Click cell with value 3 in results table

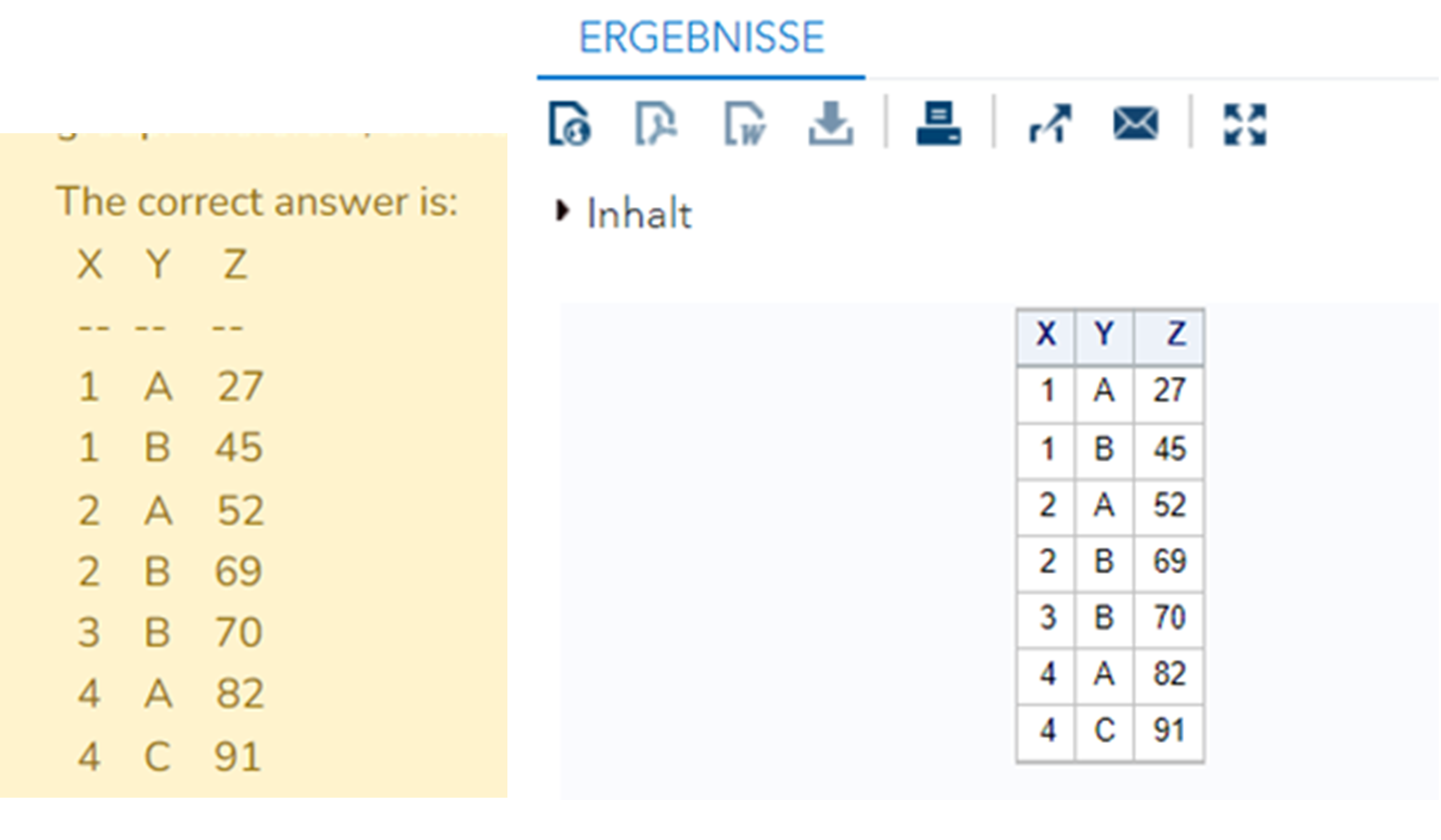1047,617
